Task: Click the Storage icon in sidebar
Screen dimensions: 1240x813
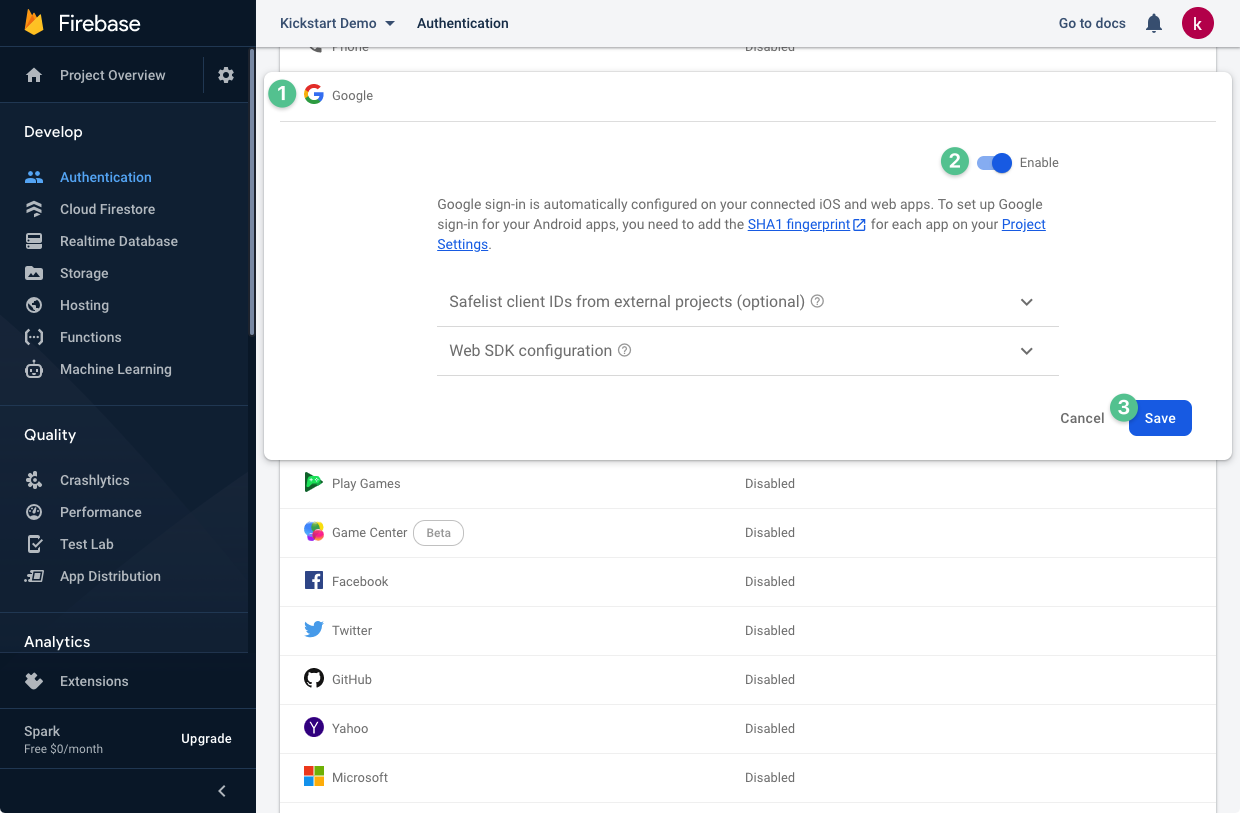Action: click(34, 273)
